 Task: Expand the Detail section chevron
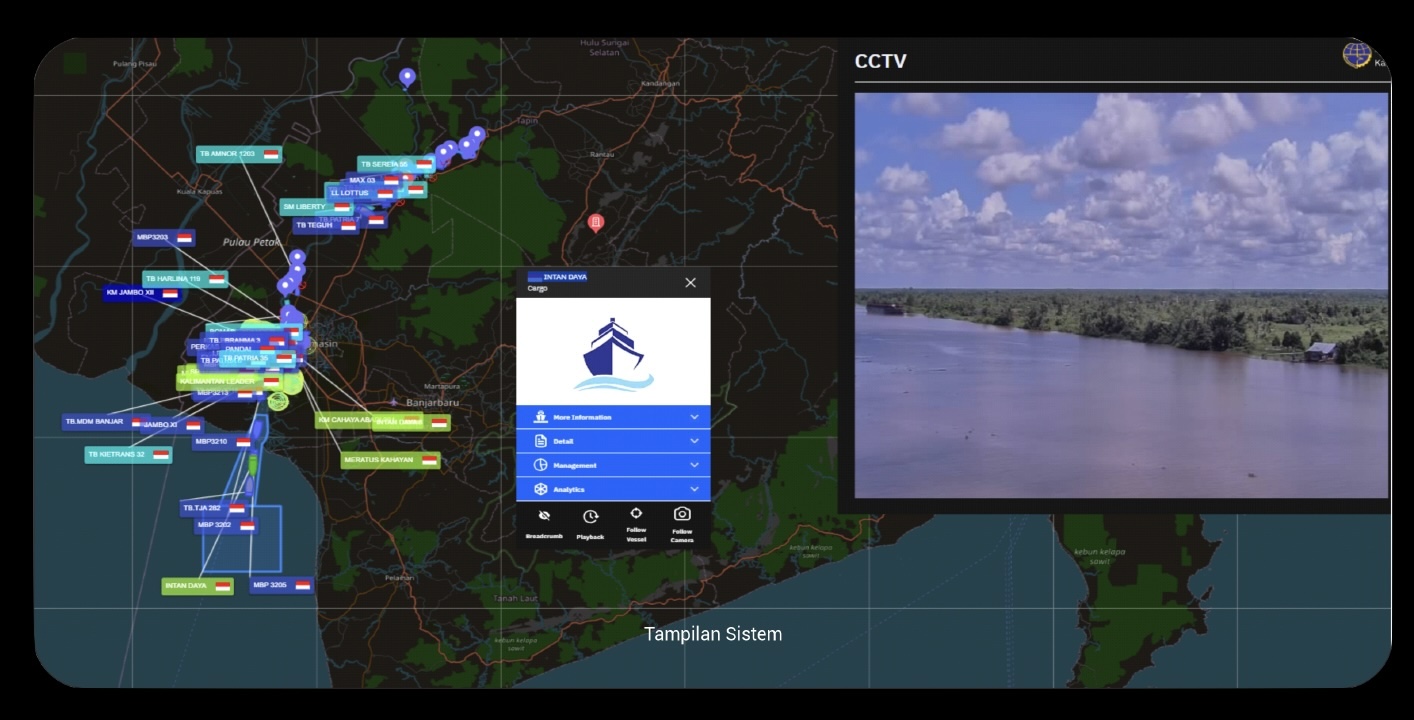694,441
